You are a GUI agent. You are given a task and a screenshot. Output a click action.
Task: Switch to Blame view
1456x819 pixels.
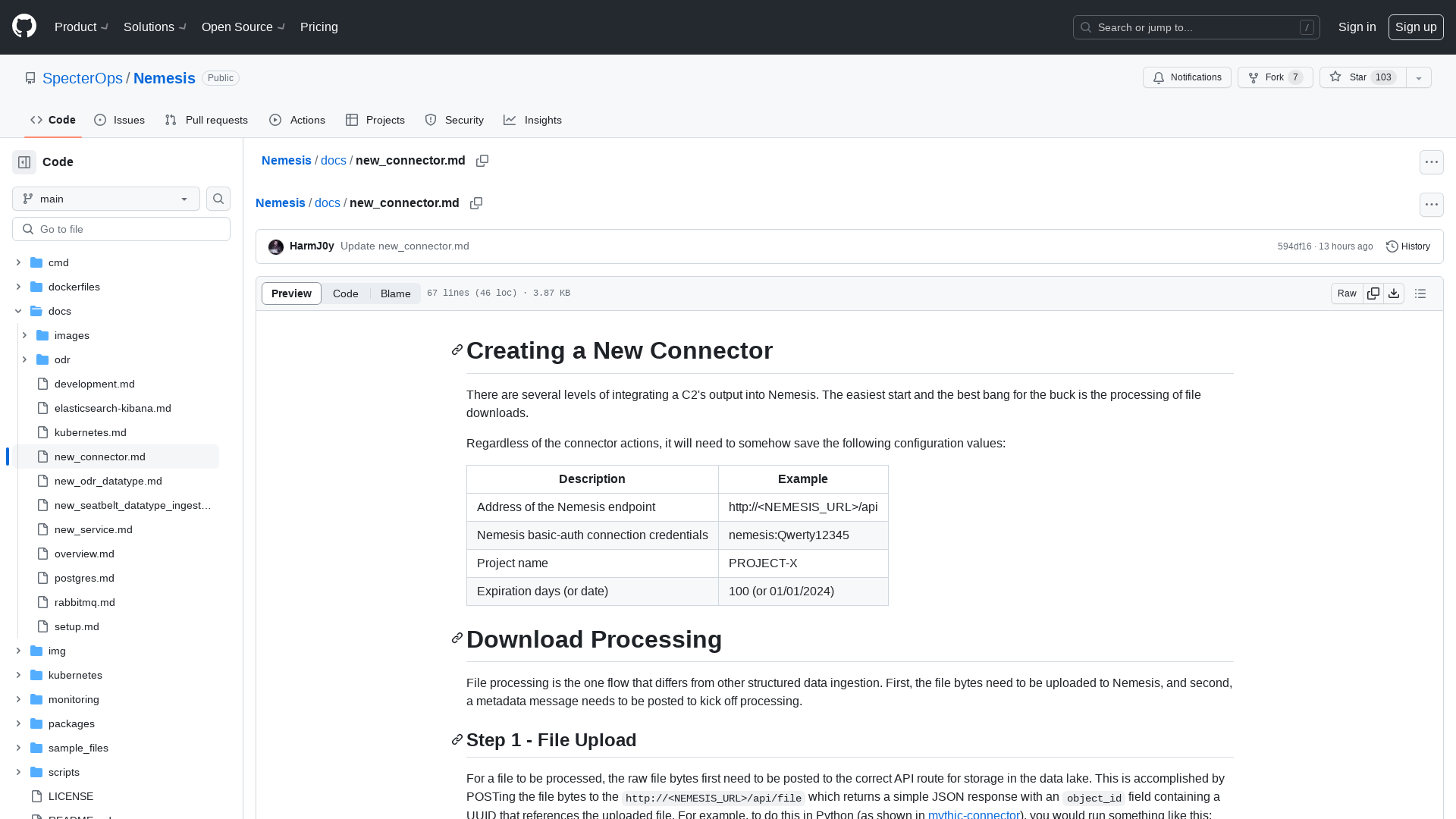pos(396,293)
